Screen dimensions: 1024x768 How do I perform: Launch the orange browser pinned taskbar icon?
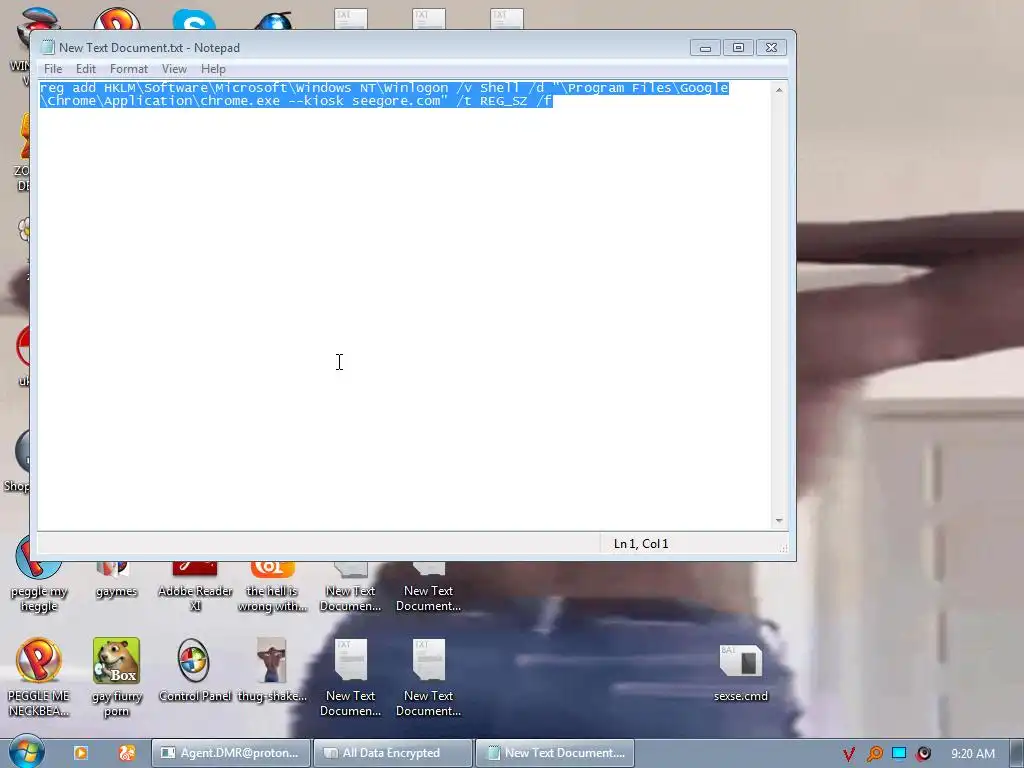pos(127,753)
